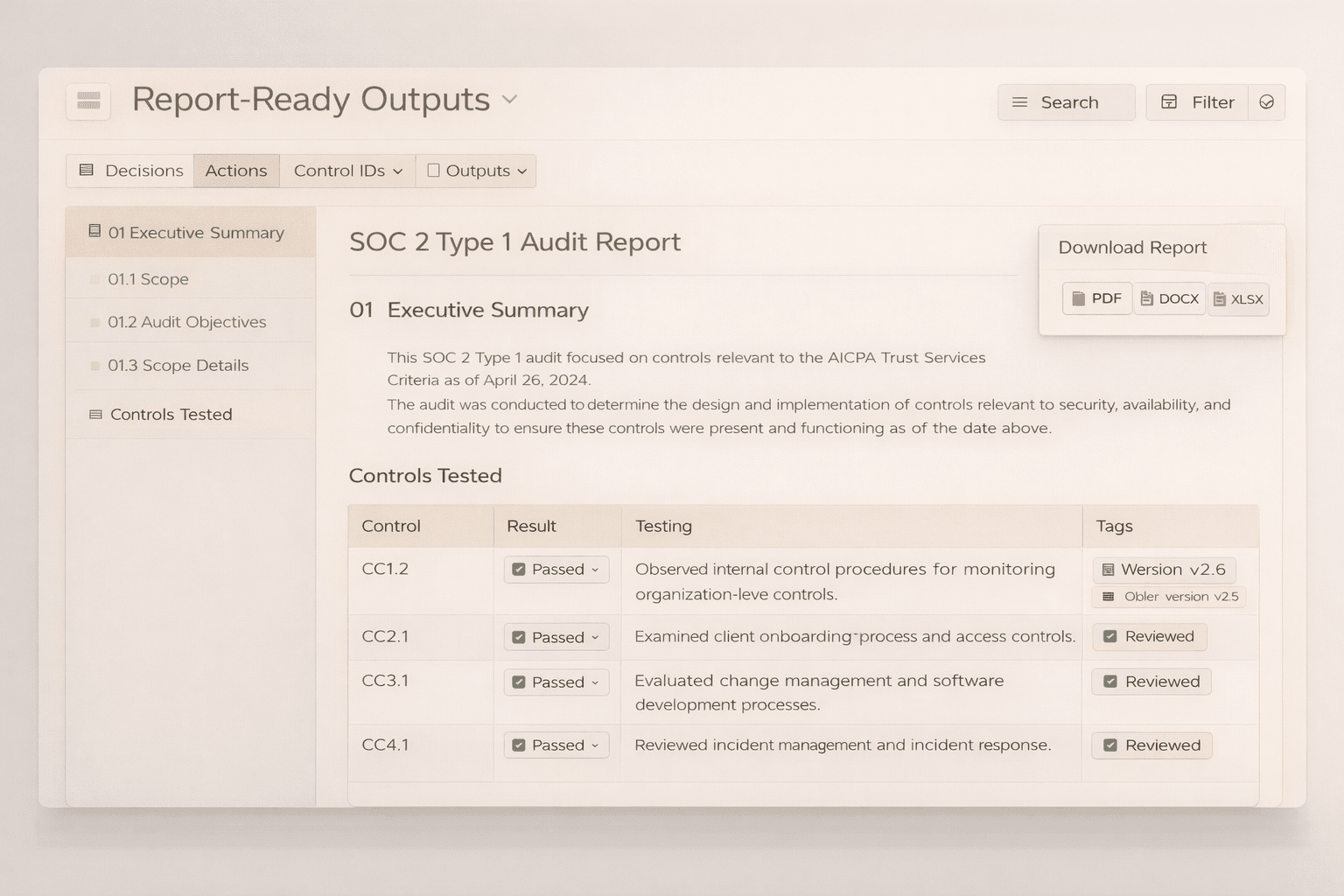Click the PDF download button
1344x896 pixels.
(x=1096, y=297)
